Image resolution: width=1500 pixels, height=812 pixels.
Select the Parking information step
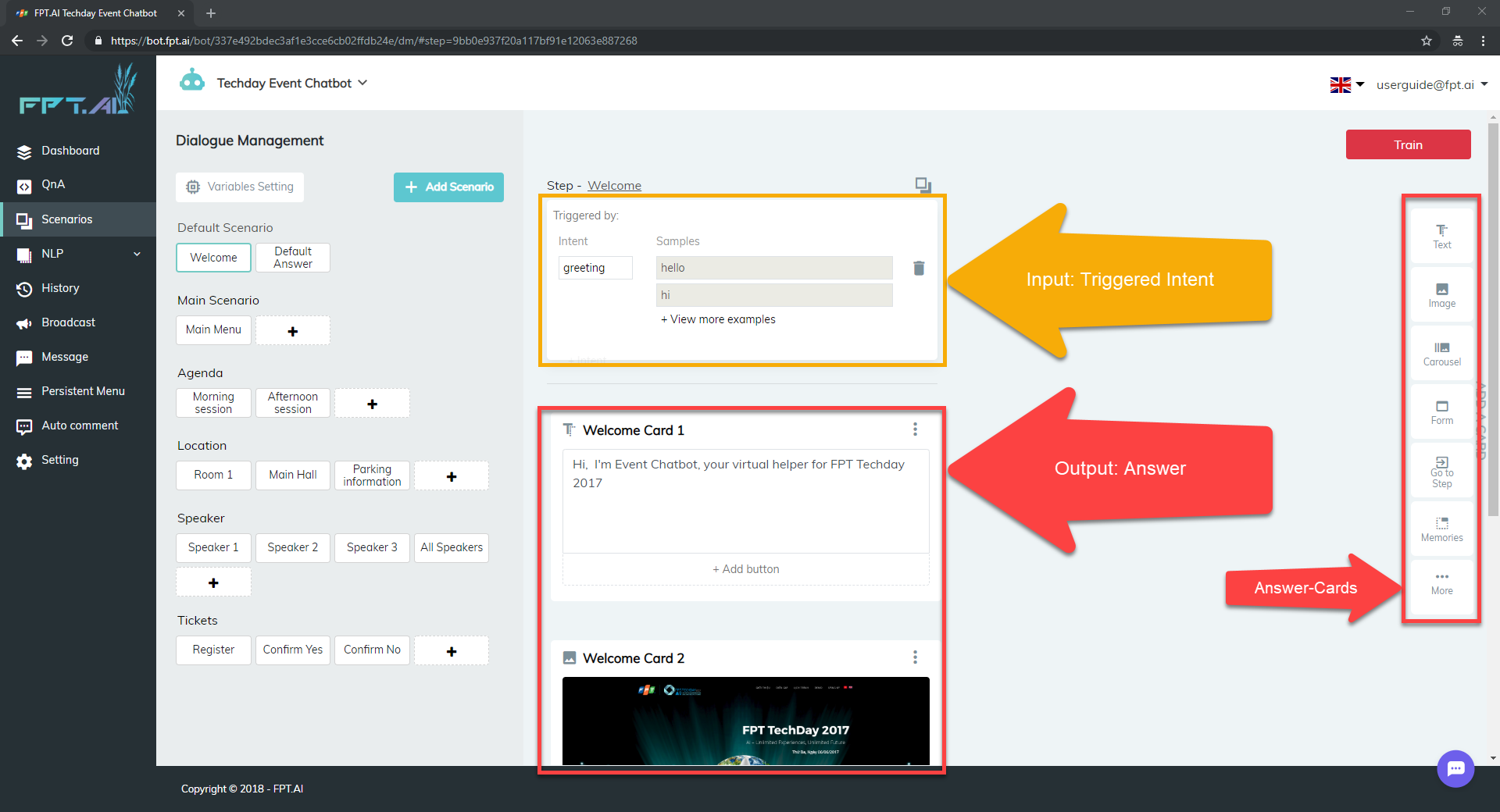[x=372, y=475]
